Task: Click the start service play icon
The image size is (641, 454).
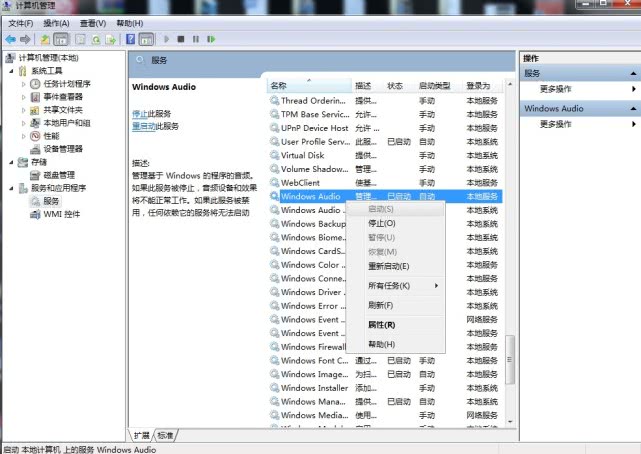Action: tap(166, 39)
